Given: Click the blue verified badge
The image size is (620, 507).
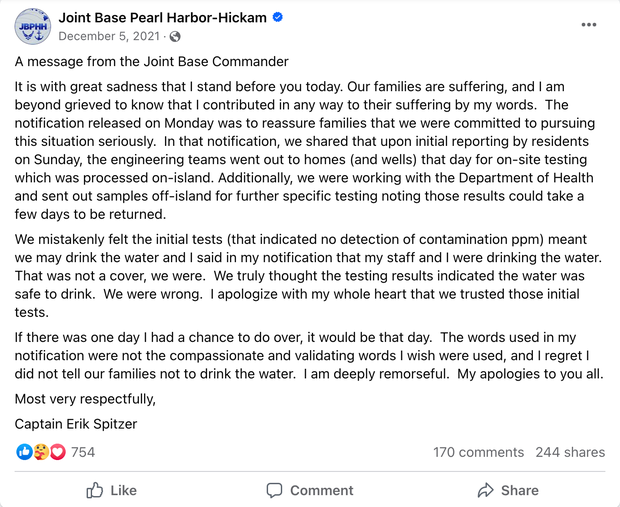Looking at the screenshot, I should [x=277, y=18].
